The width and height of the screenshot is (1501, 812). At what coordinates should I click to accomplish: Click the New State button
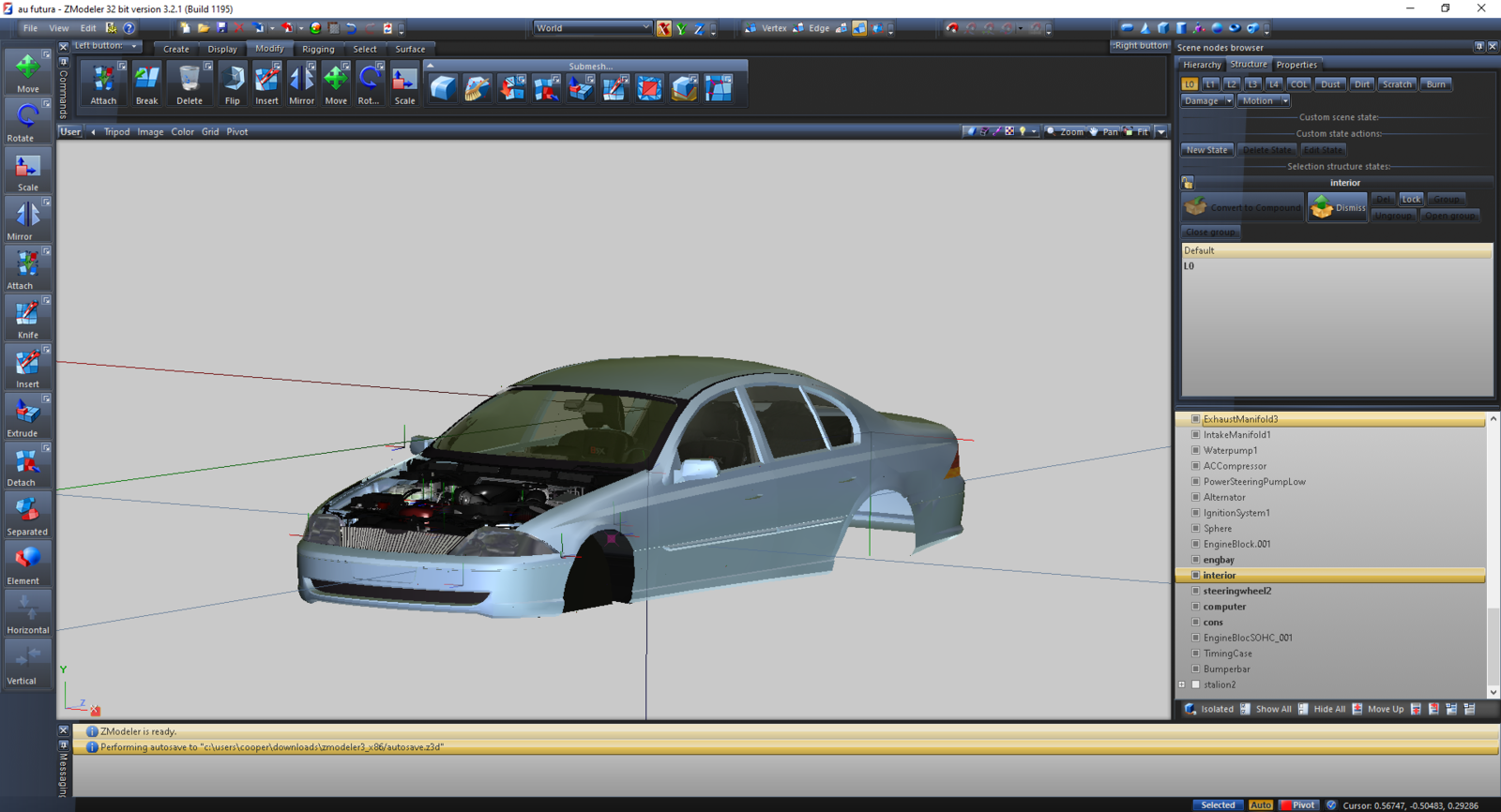pos(1206,150)
